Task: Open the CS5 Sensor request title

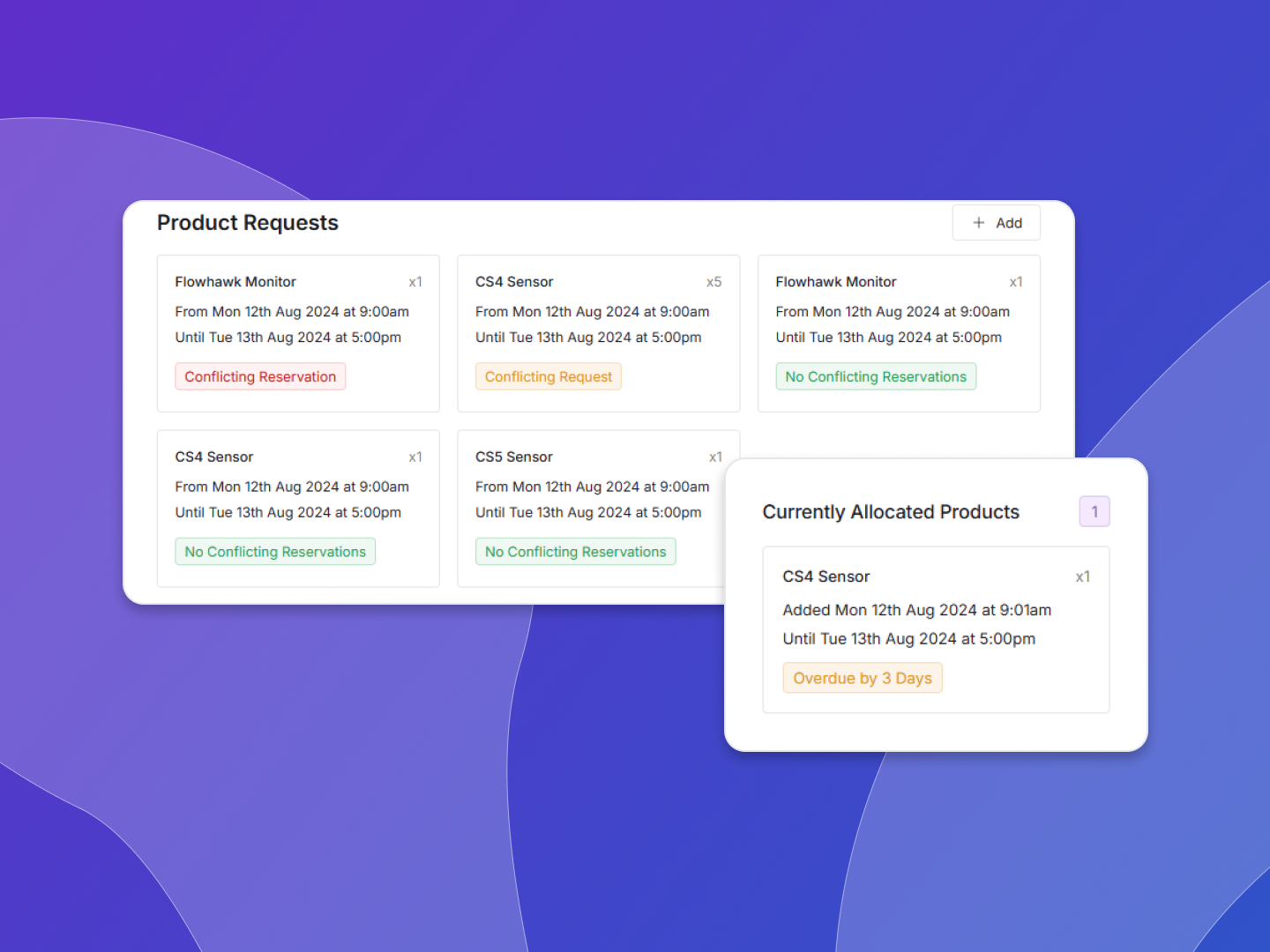Action: [x=513, y=457]
